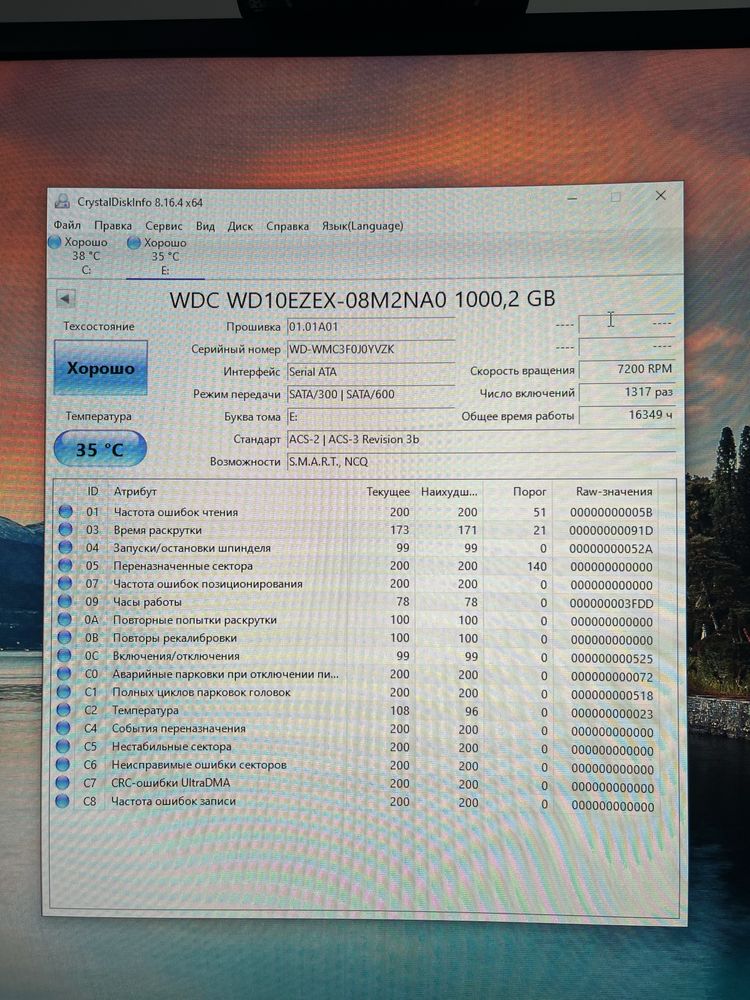Screen dimensions: 750x1000
Task: Select the Переназначенные сектора row
Action: tap(357, 566)
